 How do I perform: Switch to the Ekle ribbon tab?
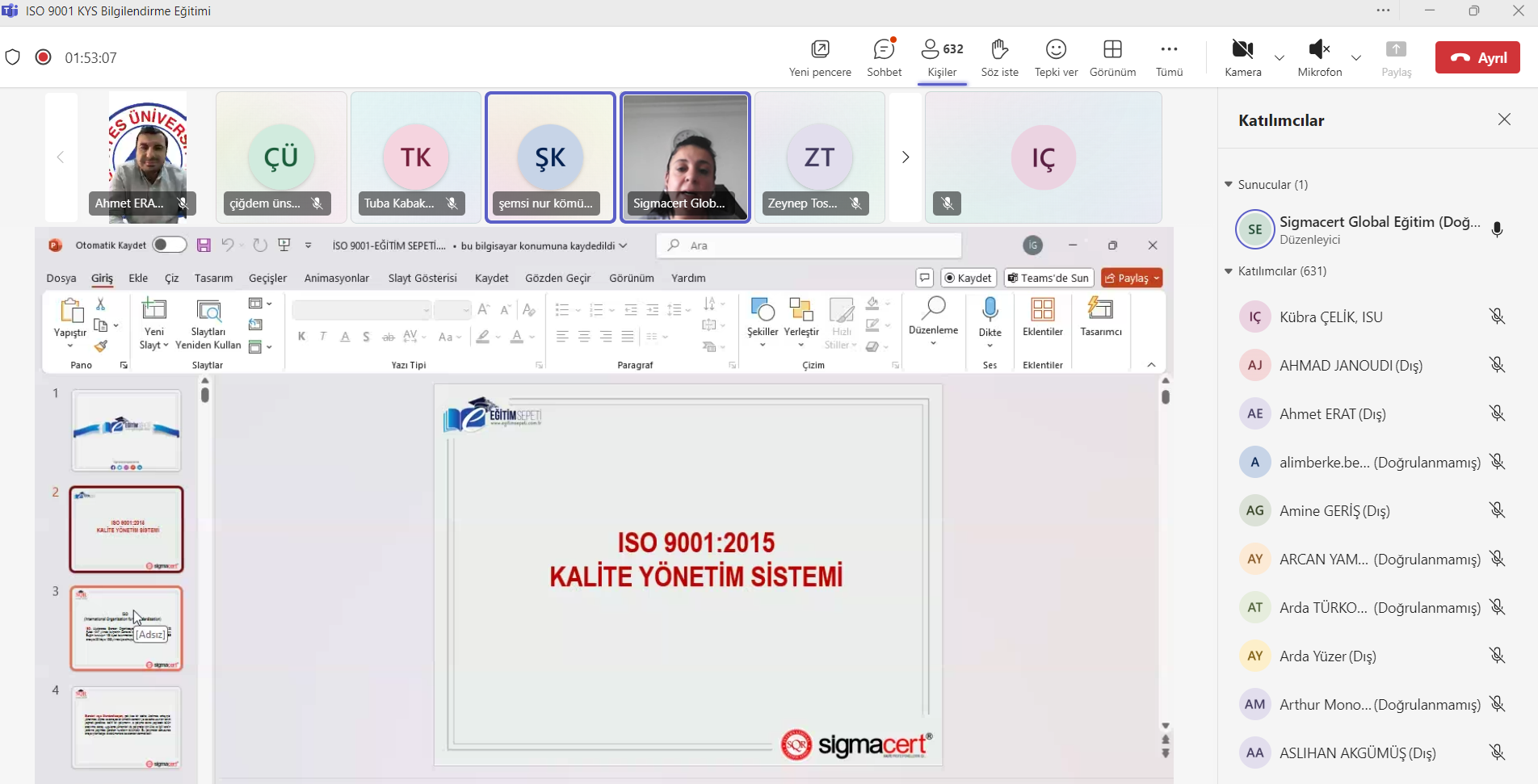tap(137, 277)
